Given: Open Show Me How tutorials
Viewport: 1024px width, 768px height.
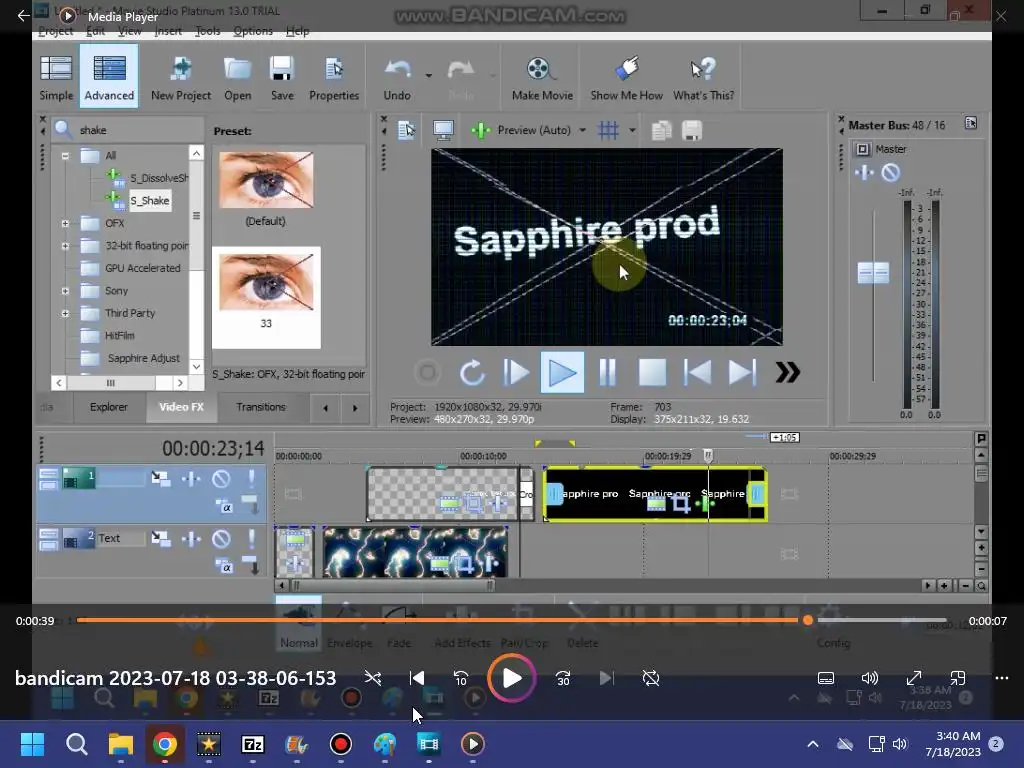Looking at the screenshot, I should point(626,77).
